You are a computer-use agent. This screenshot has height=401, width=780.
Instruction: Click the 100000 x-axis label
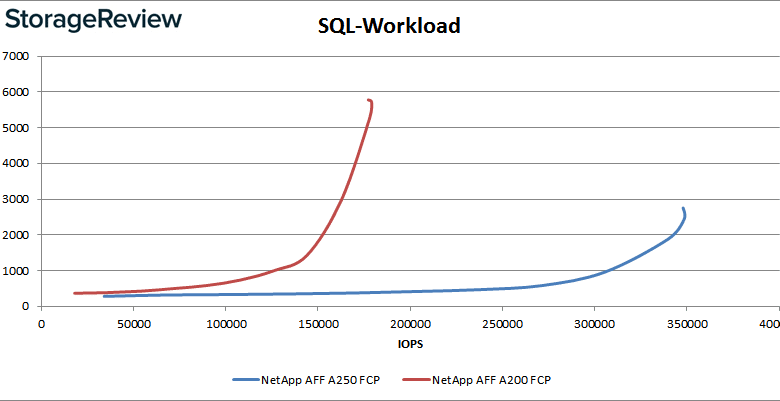[226, 324]
